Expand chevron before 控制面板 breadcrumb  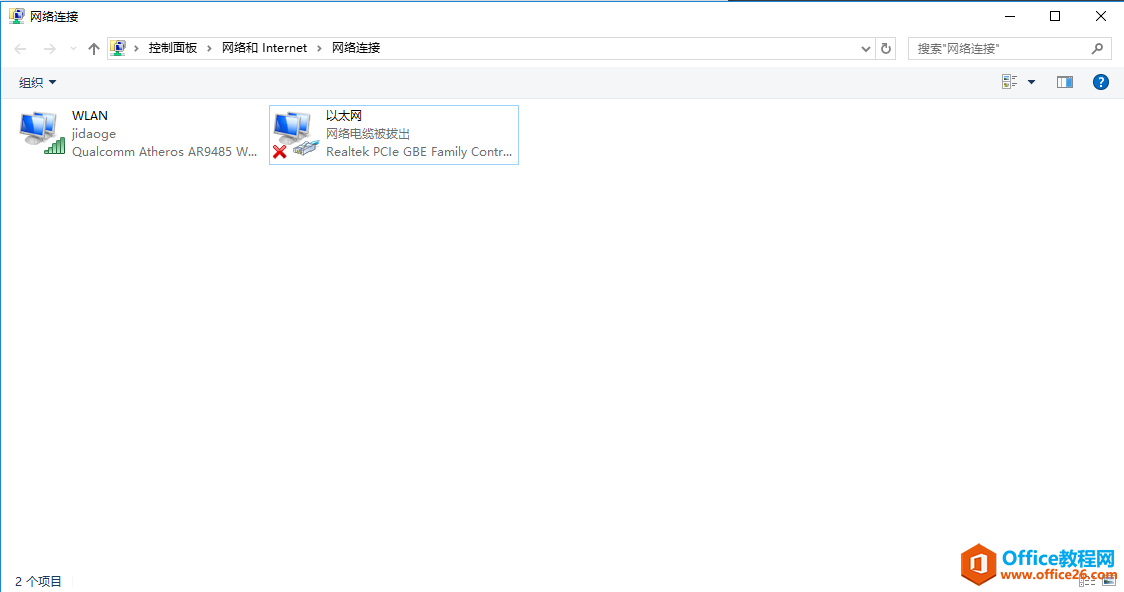click(136, 48)
